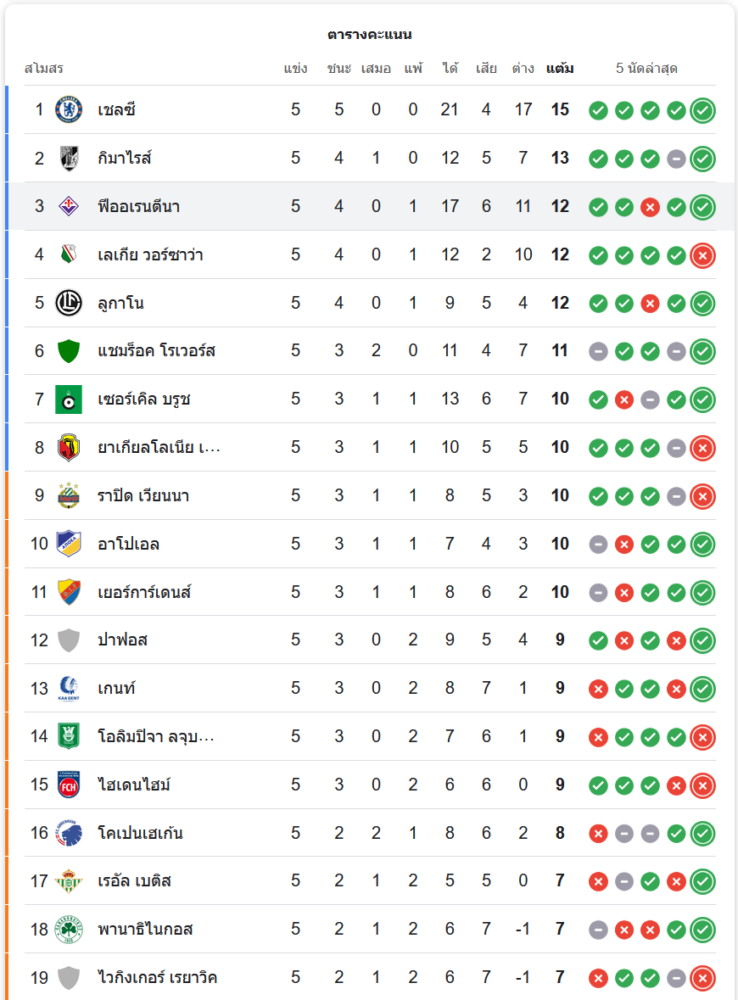Click Rapid Wien's latest red loss icon
738x1000 pixels.
[703, 496]
